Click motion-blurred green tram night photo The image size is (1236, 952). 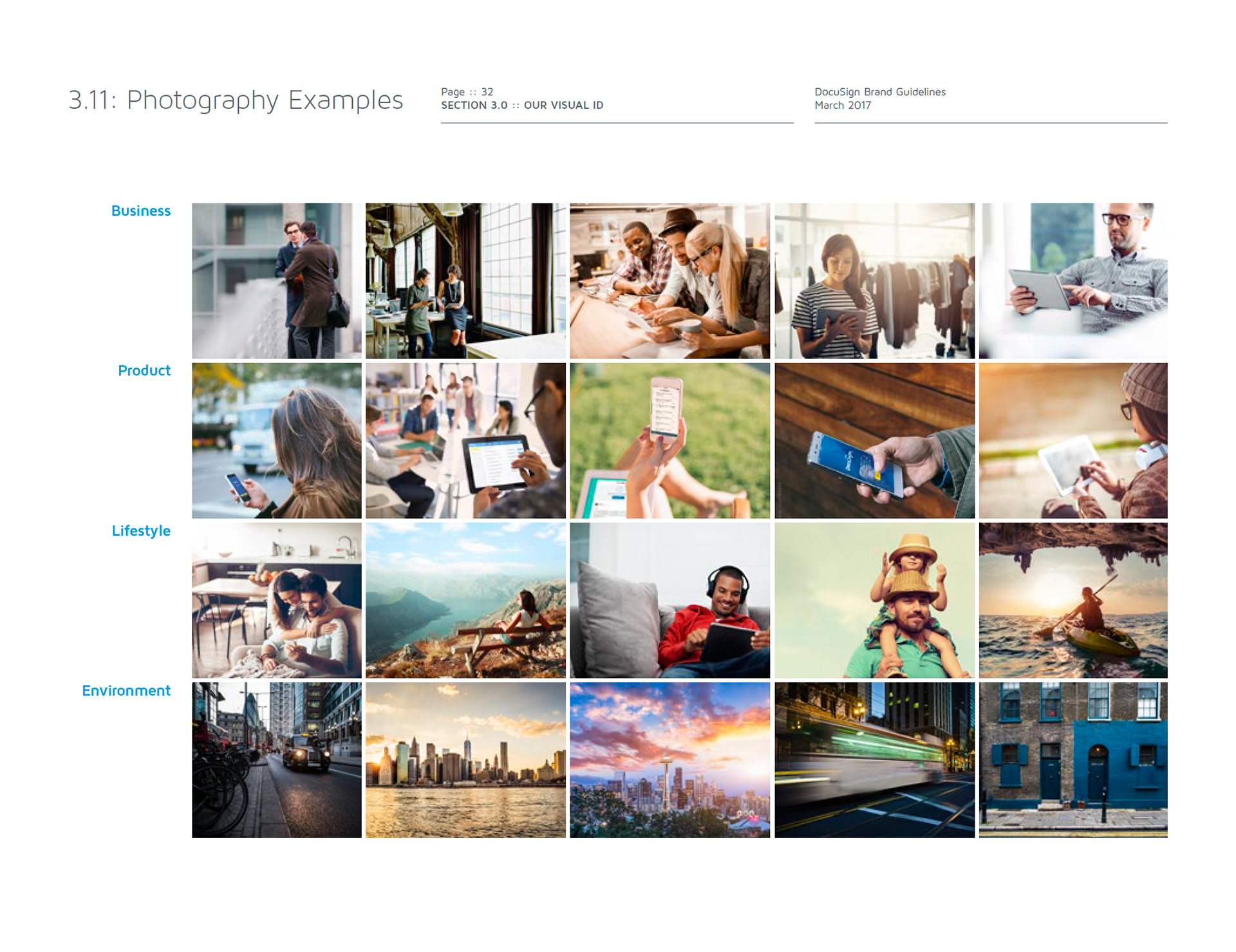coord(874,760)
